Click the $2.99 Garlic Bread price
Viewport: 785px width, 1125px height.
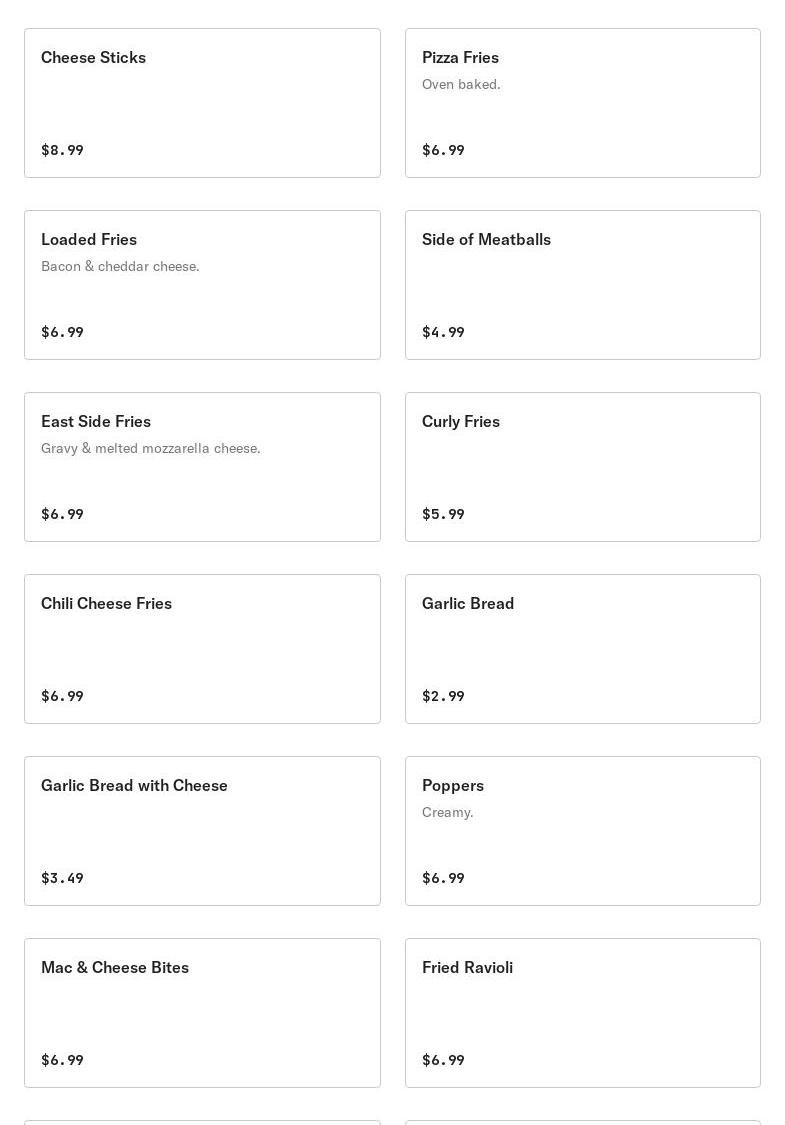(x=443, y=696)
